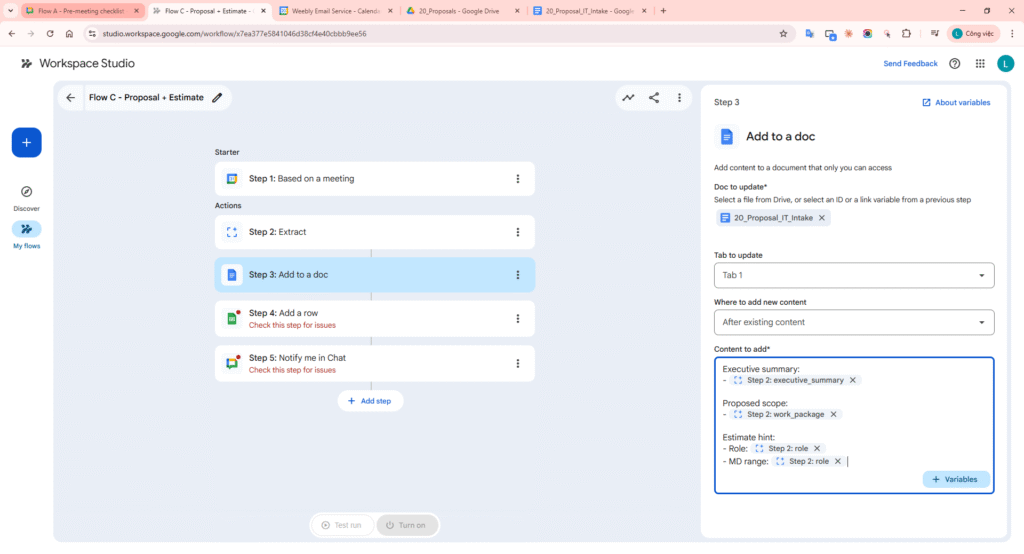Open the About variables link
The height and width of the screenshot is (554, 1024).
pyautogui.click(x=956, y=102)
